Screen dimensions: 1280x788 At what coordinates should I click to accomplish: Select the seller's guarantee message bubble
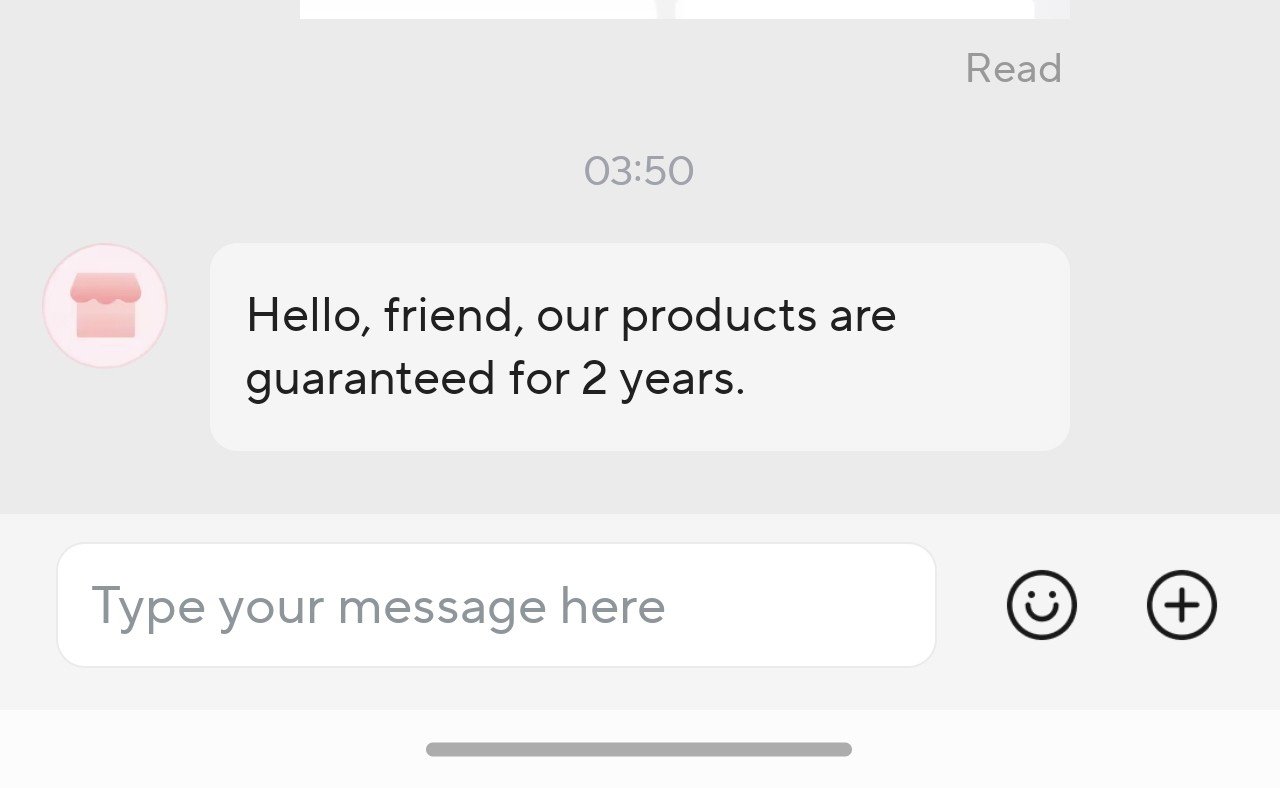639,347
